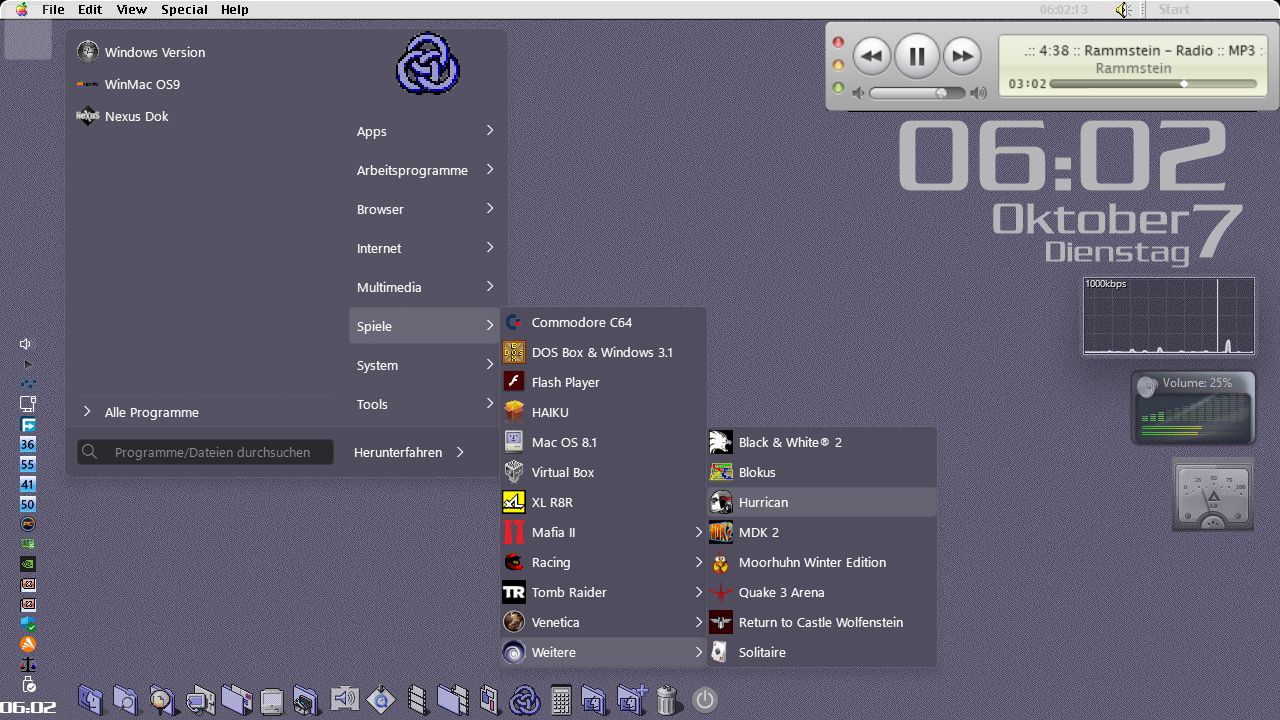Skip to the previous track in the player
Viewport: 1280px width, 720px height.
(x=871, y=56)
